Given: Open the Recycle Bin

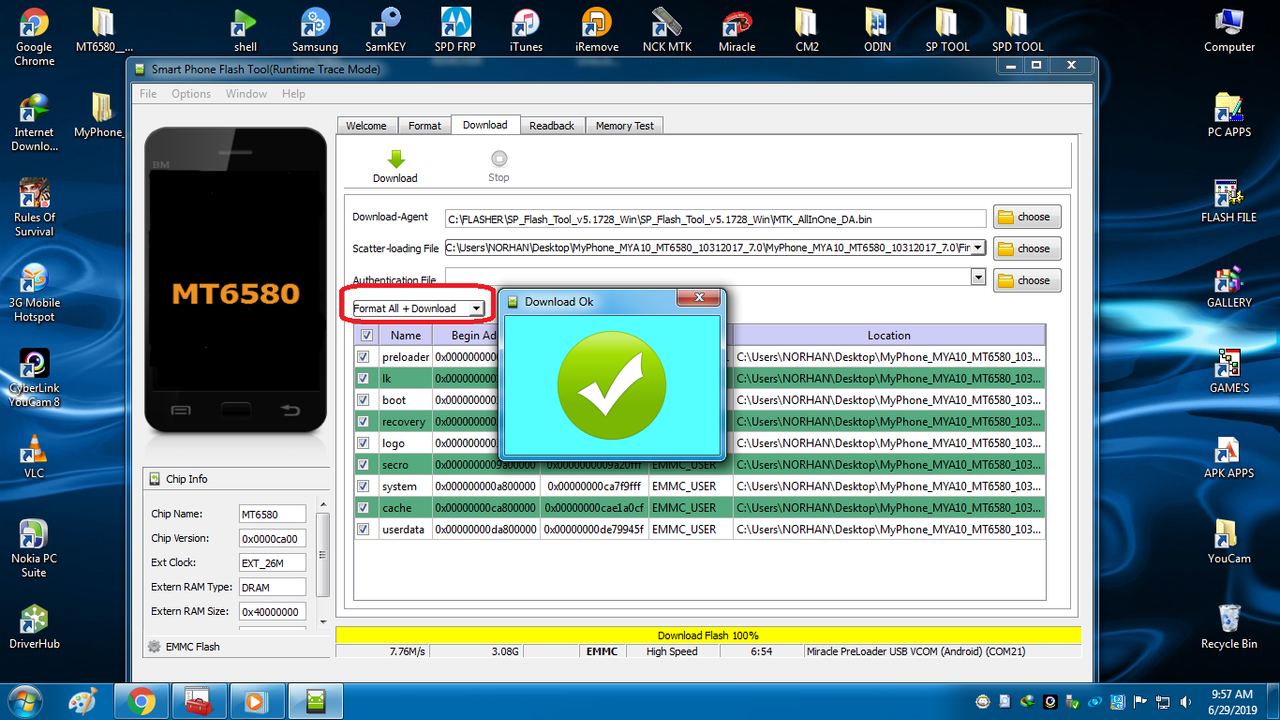Looking at the screenshot, I should [1229, 627].
